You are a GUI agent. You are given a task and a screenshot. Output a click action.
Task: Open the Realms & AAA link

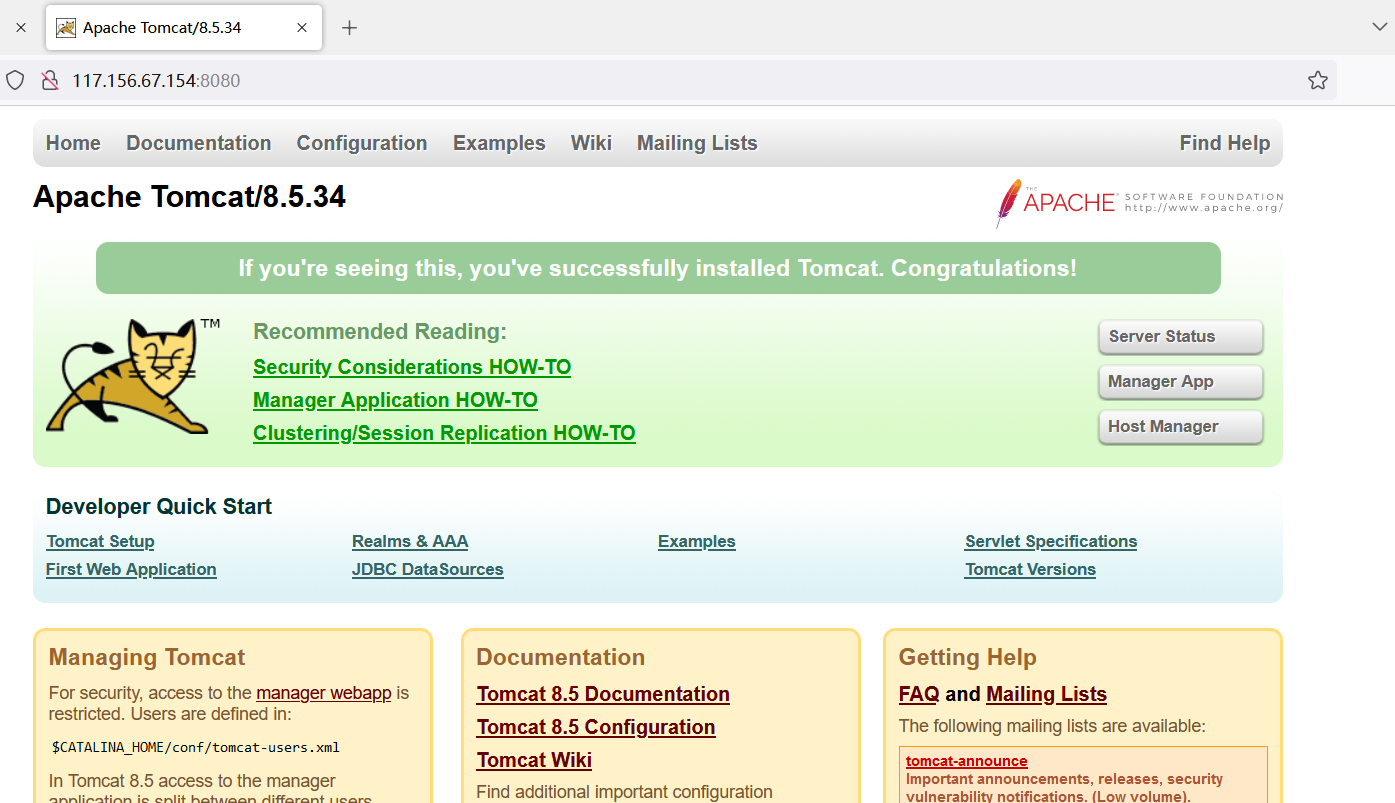pyautogui.click(x=410, y=541)
